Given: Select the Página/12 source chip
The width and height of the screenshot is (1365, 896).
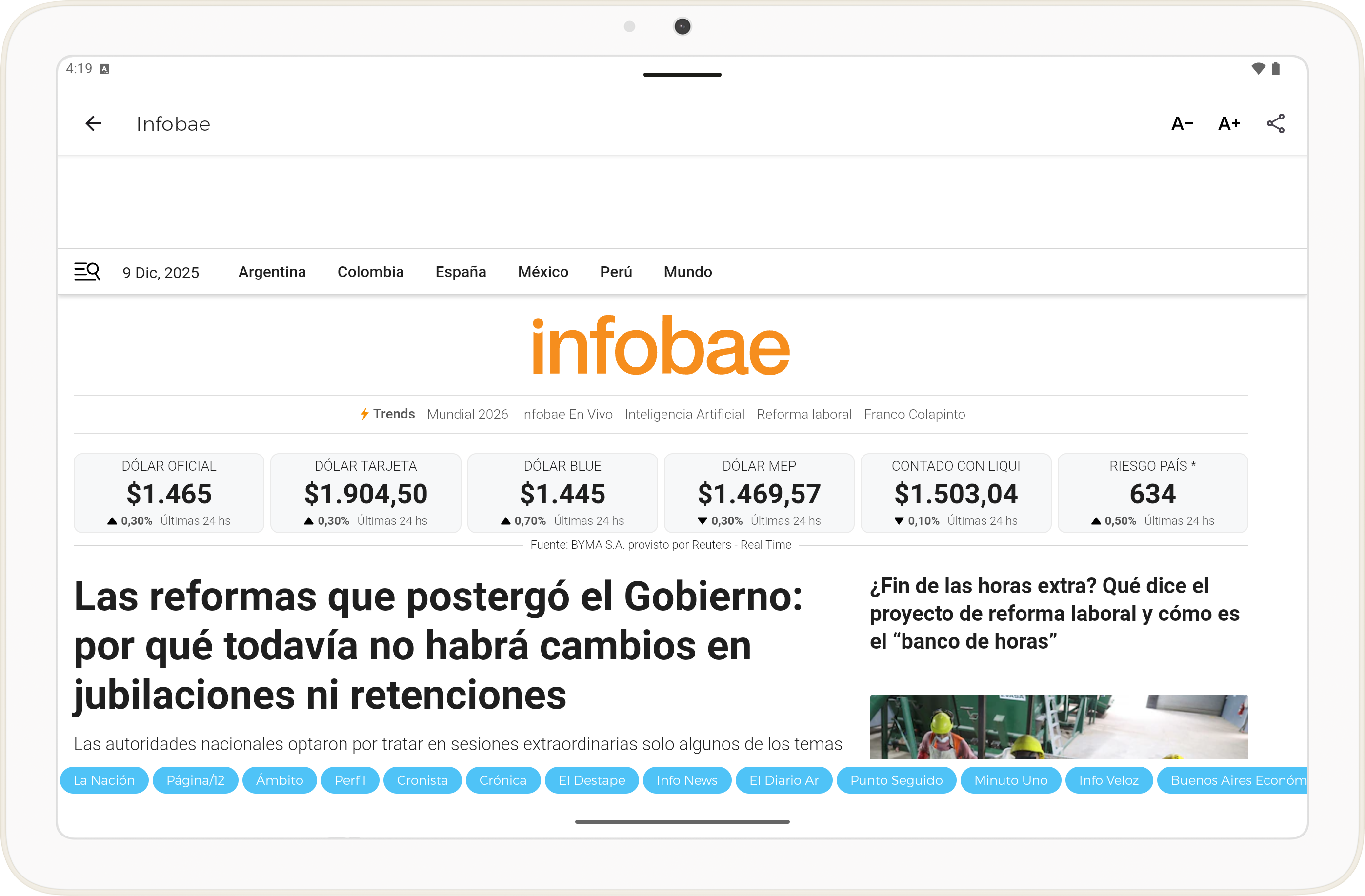Looking at the screenshot, I should pos(195,779).
